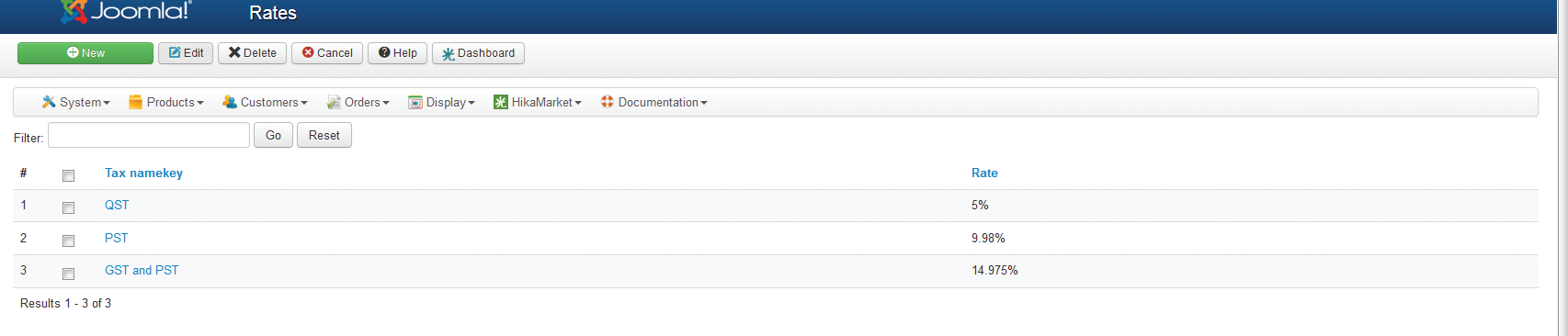
Task: Check the QST row checkbox
Action: coord(68,207)
